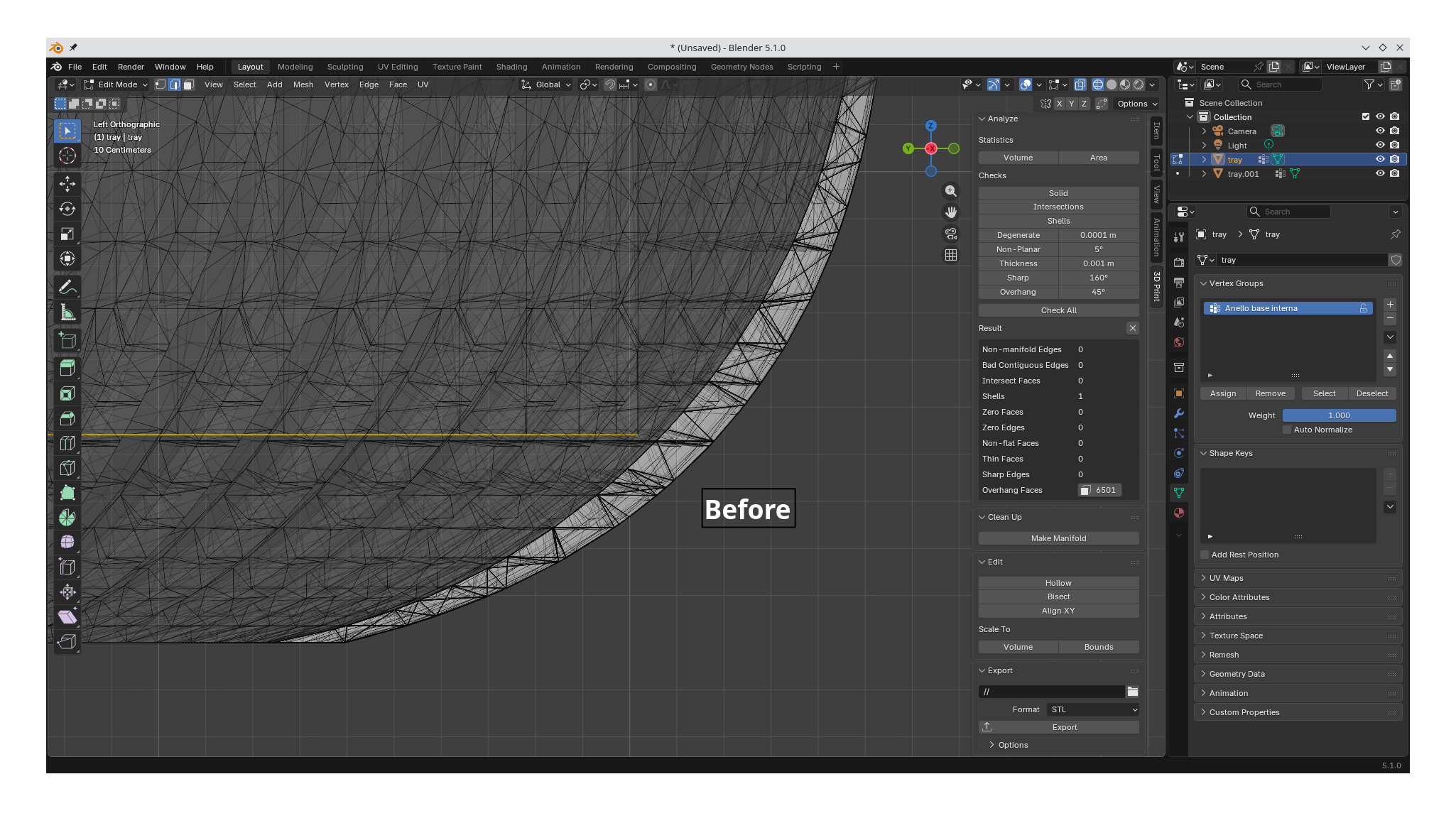Open the Mesh menu

[303, 85]
